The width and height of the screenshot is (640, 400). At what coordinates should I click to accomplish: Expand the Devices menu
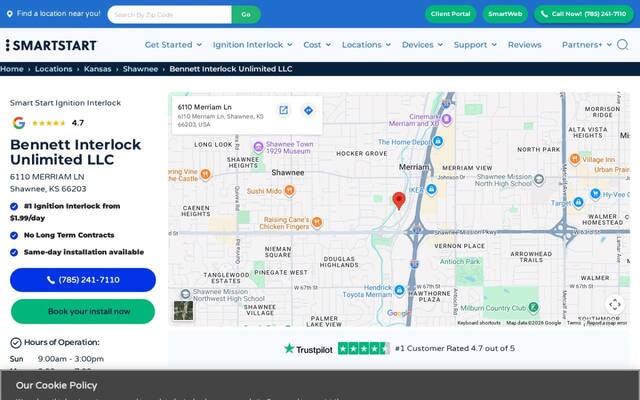point(422,44)
